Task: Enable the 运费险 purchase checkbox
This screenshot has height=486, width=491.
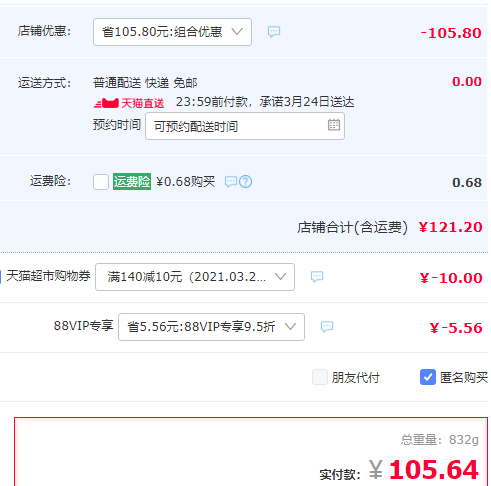Action: (101, 182)
